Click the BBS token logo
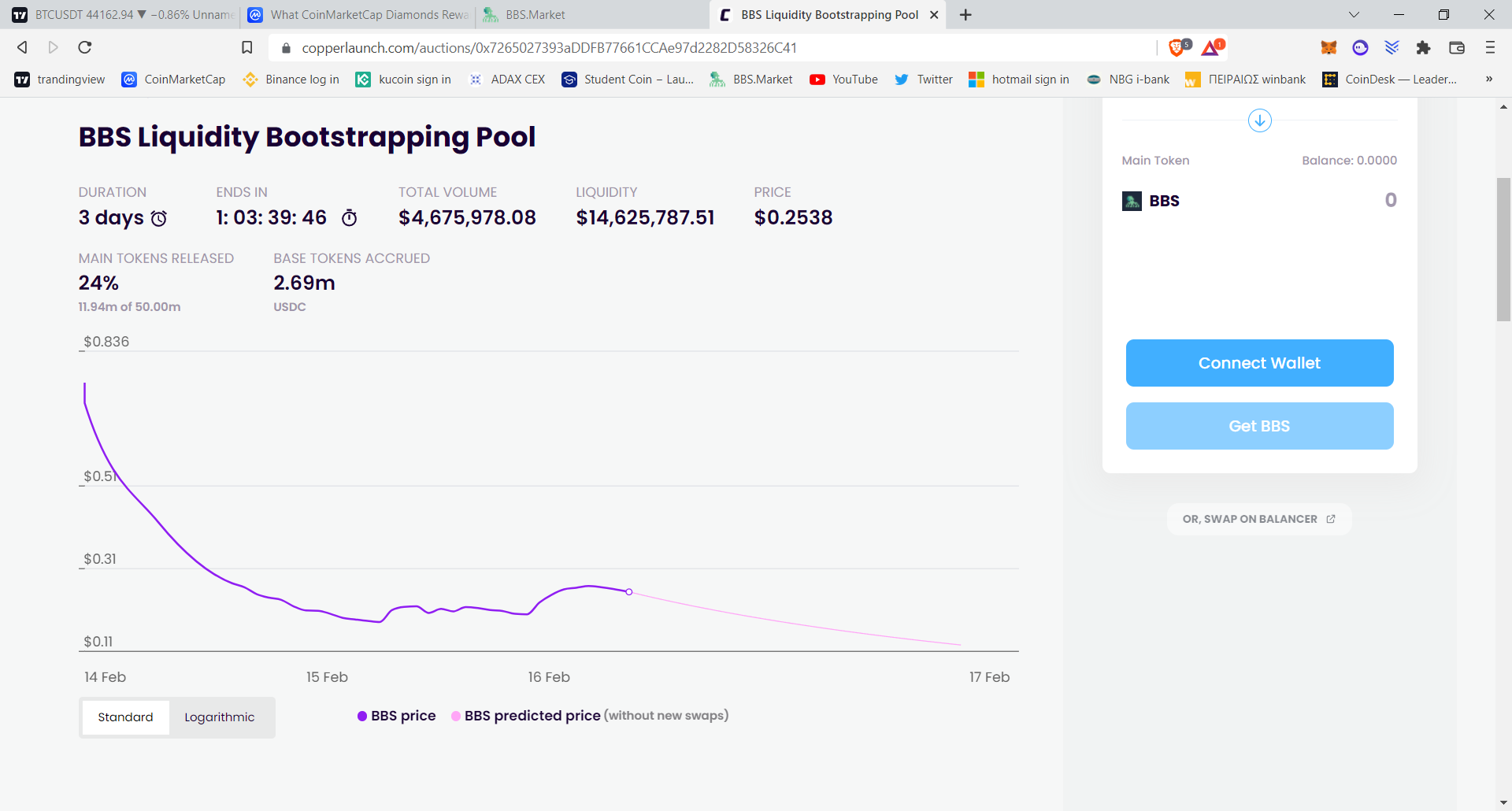 coord(1132,201)
